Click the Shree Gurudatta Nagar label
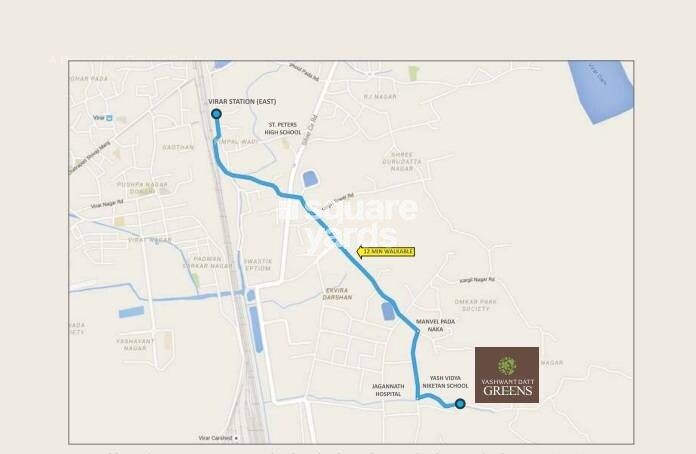Viewport: 696px width, 454px height. pos(402,162)
